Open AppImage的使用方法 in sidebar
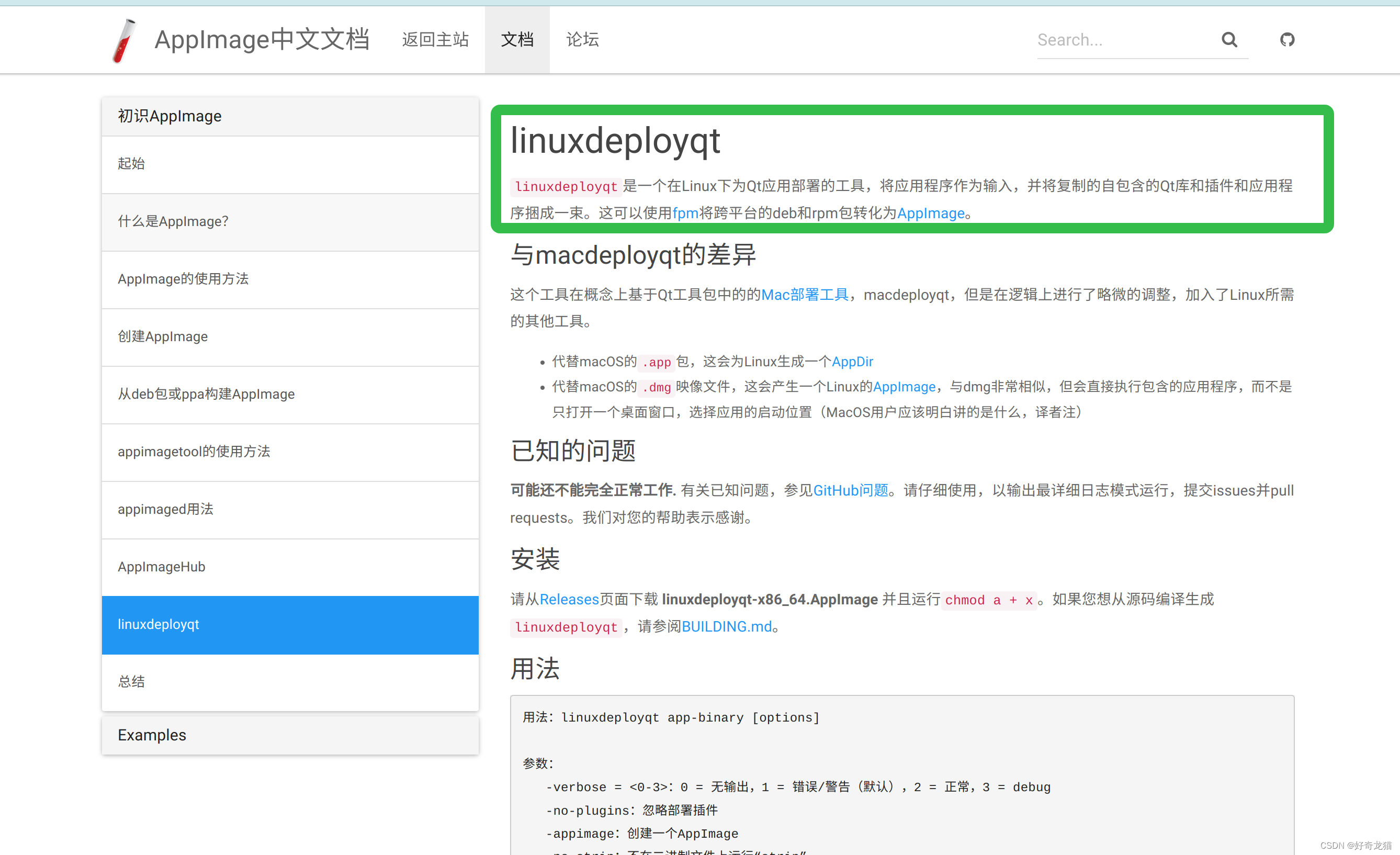 tap(290, 279)
